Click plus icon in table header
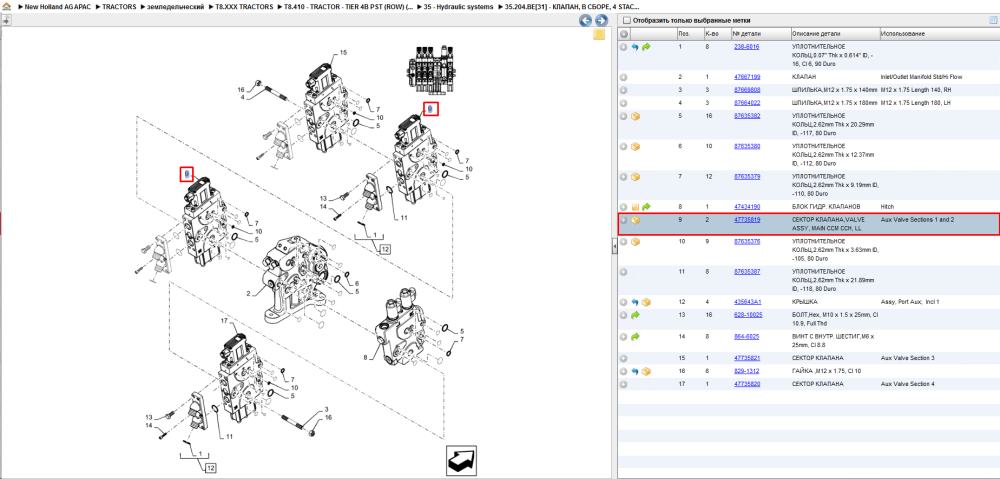 pos(624,34)
